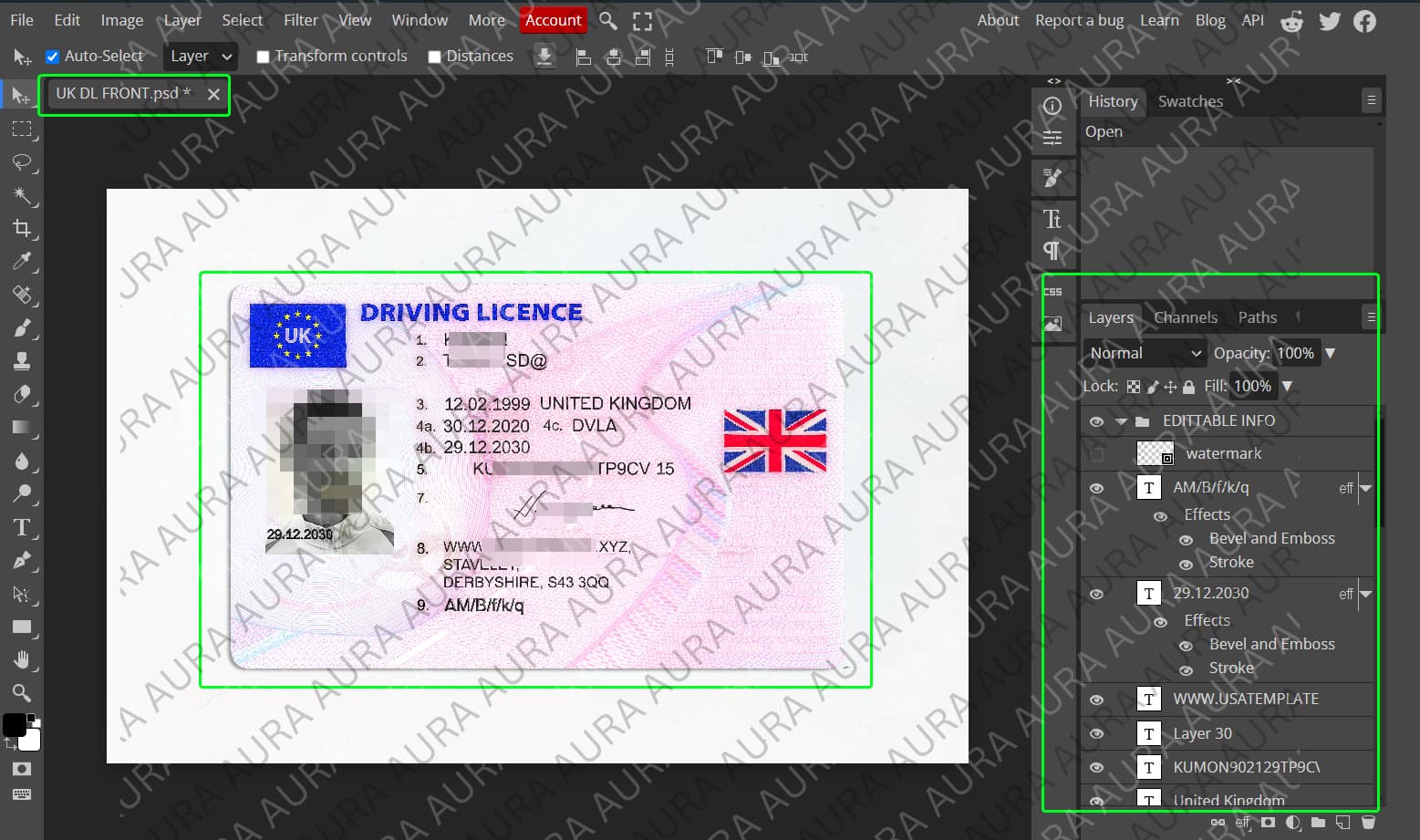Hide the WWW.USATEMPLATE text layer
1420x840 pixels.
(x=1096, y=700)
